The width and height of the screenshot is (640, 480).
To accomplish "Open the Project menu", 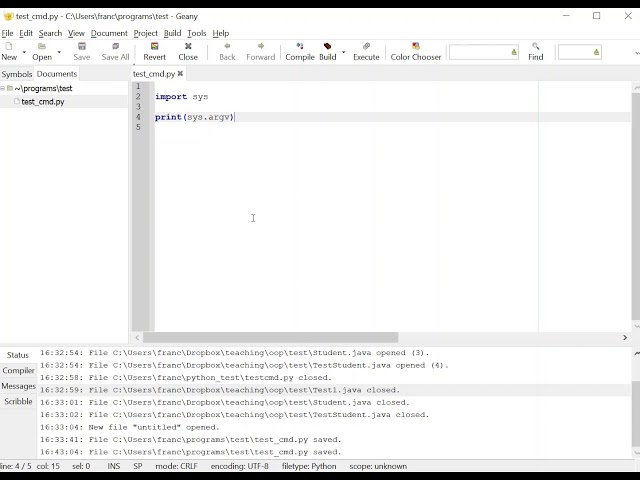I will pyautogui.click(x=145, y=33).
